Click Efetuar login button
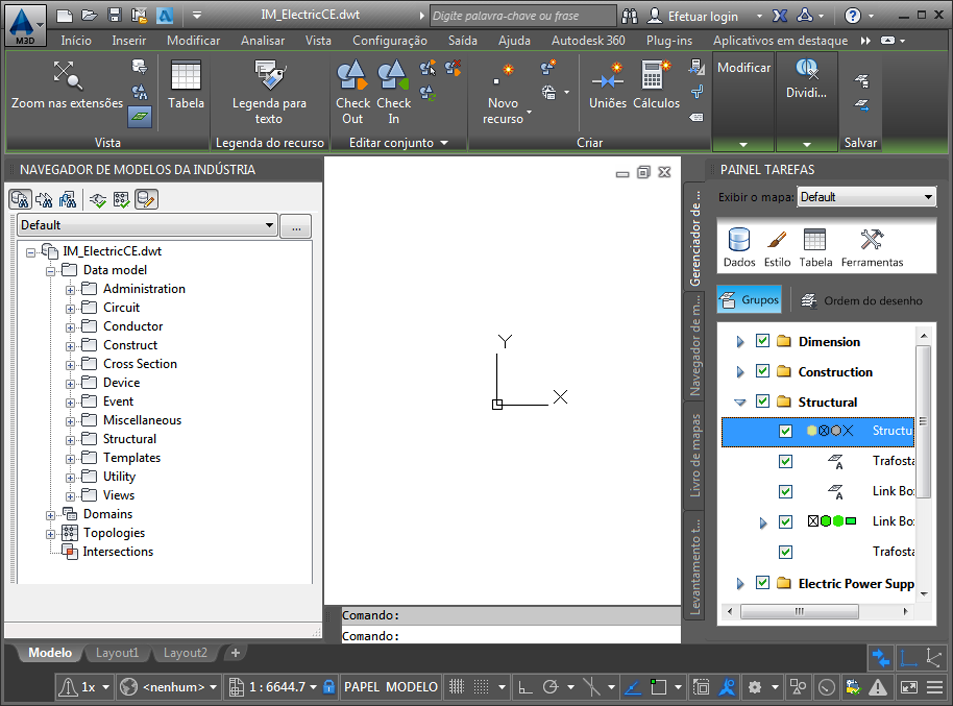 coord(693,16)
